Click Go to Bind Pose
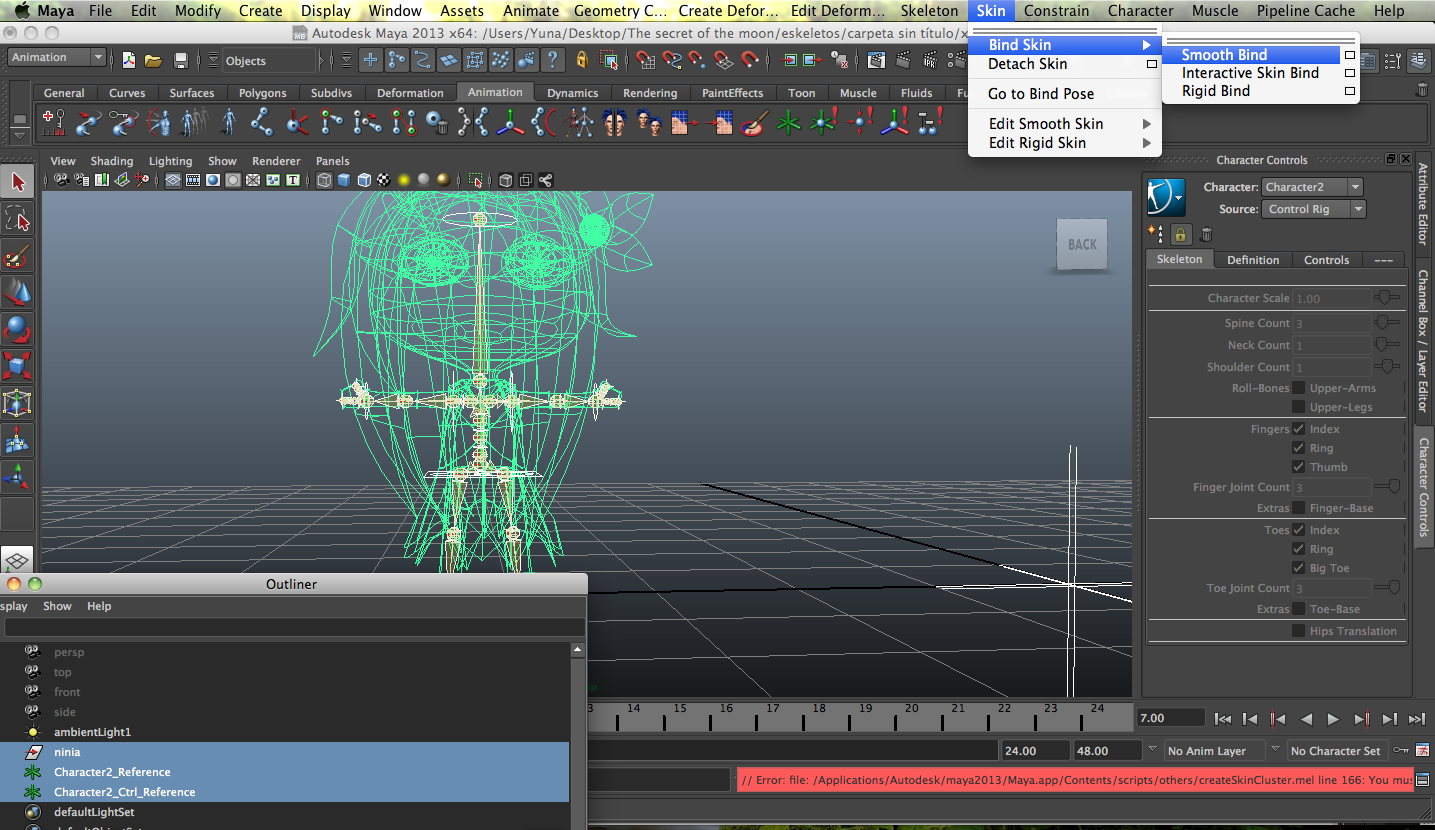 point(1041,94)
